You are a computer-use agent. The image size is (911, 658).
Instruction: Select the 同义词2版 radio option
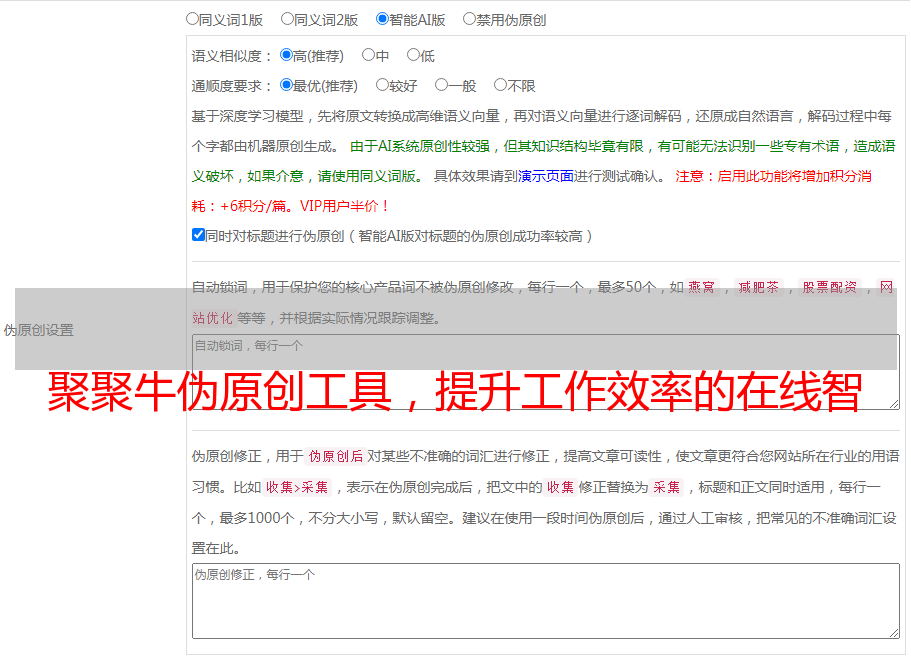(x=287, y=19)
